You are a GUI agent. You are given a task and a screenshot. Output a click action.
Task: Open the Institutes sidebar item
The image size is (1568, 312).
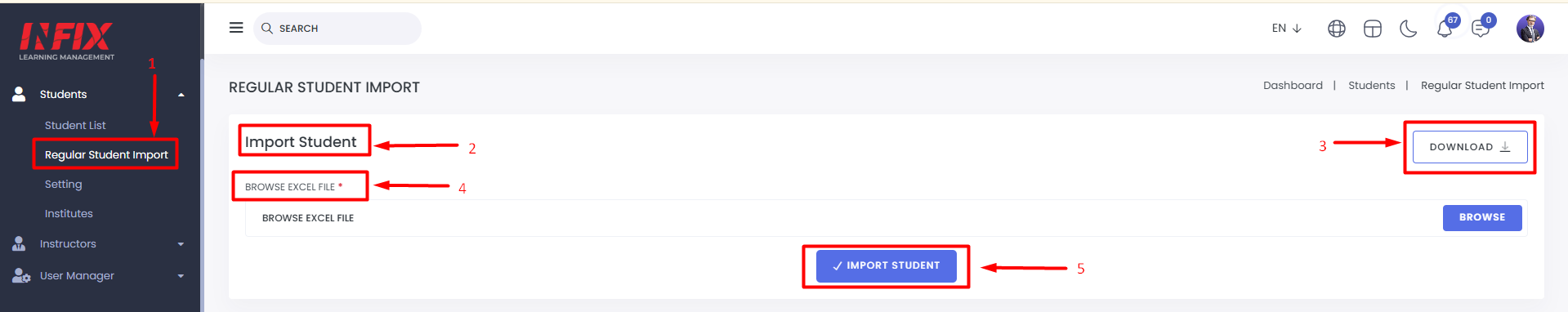(69, 213)
